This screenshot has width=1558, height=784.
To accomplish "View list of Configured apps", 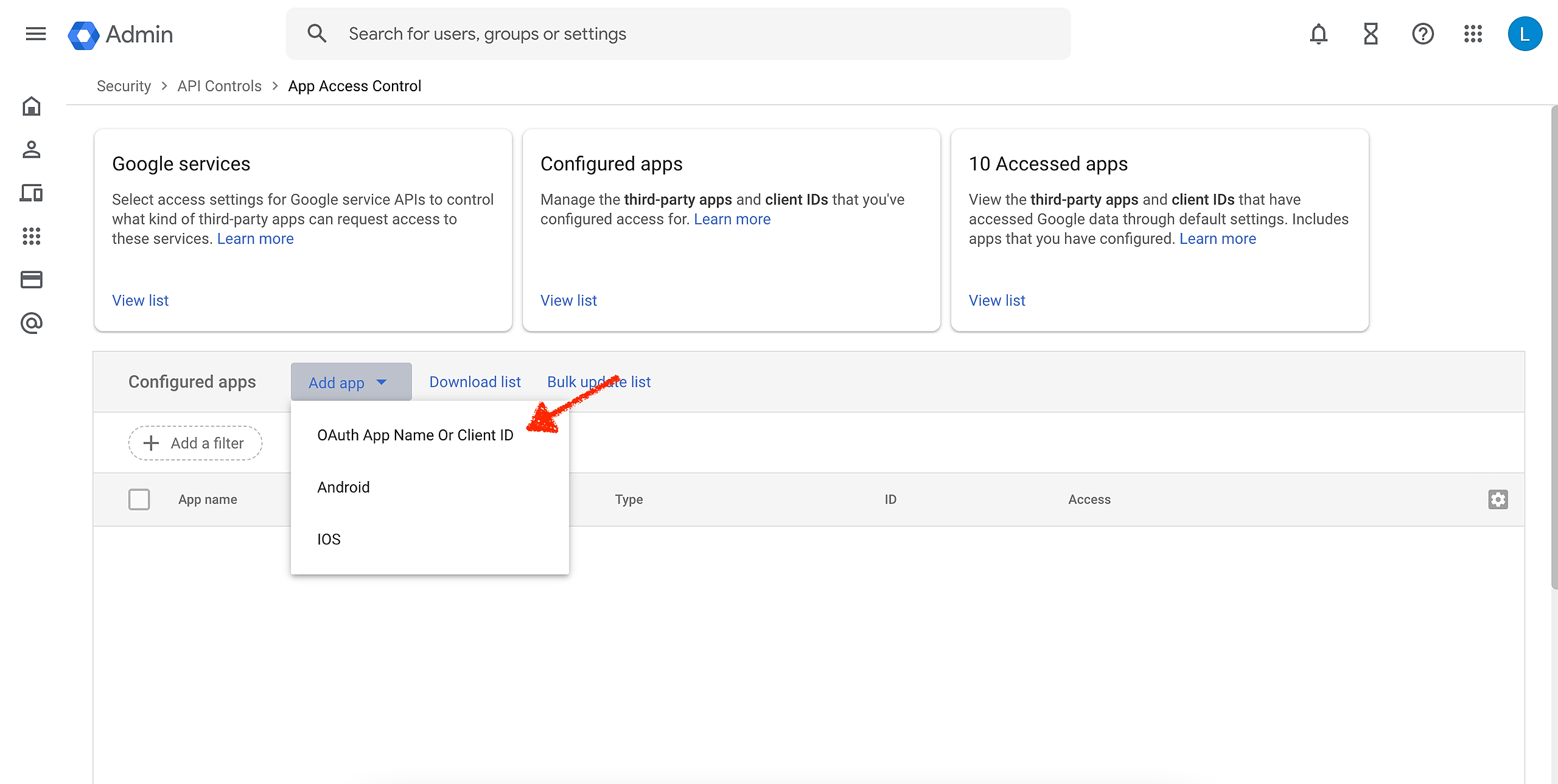I will coord(569,300).
